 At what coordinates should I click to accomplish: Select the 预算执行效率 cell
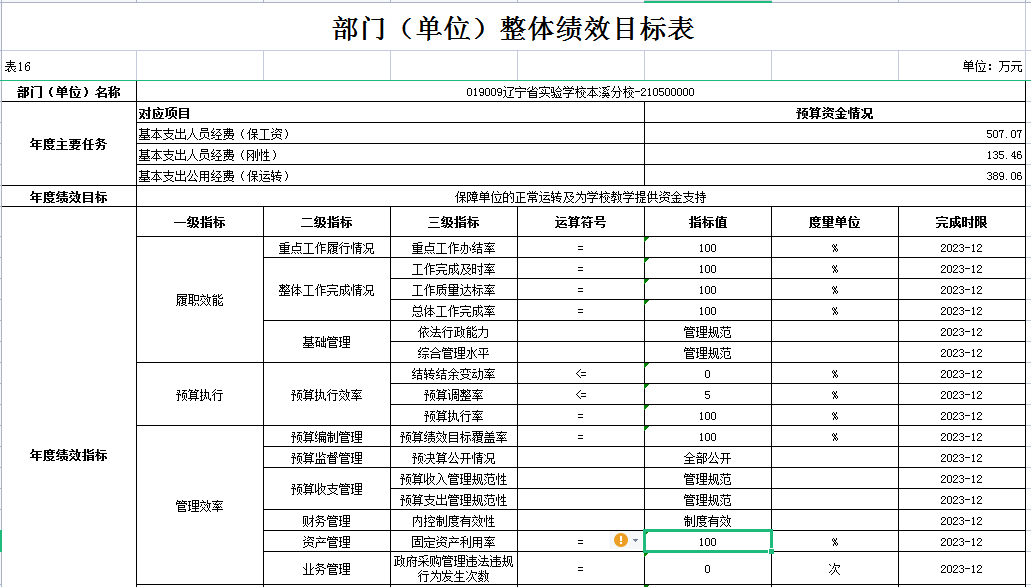(327, 395)
